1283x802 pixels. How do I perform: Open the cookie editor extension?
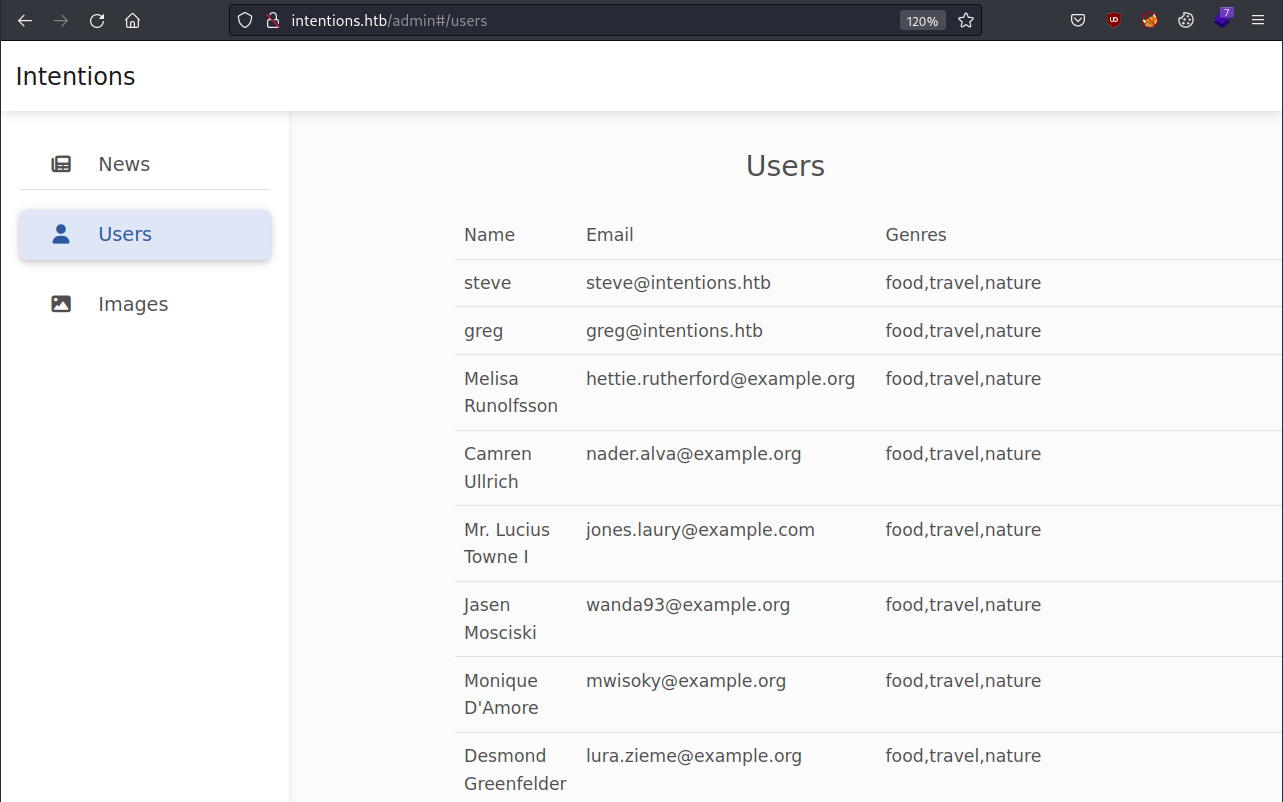click(1186, 20)
